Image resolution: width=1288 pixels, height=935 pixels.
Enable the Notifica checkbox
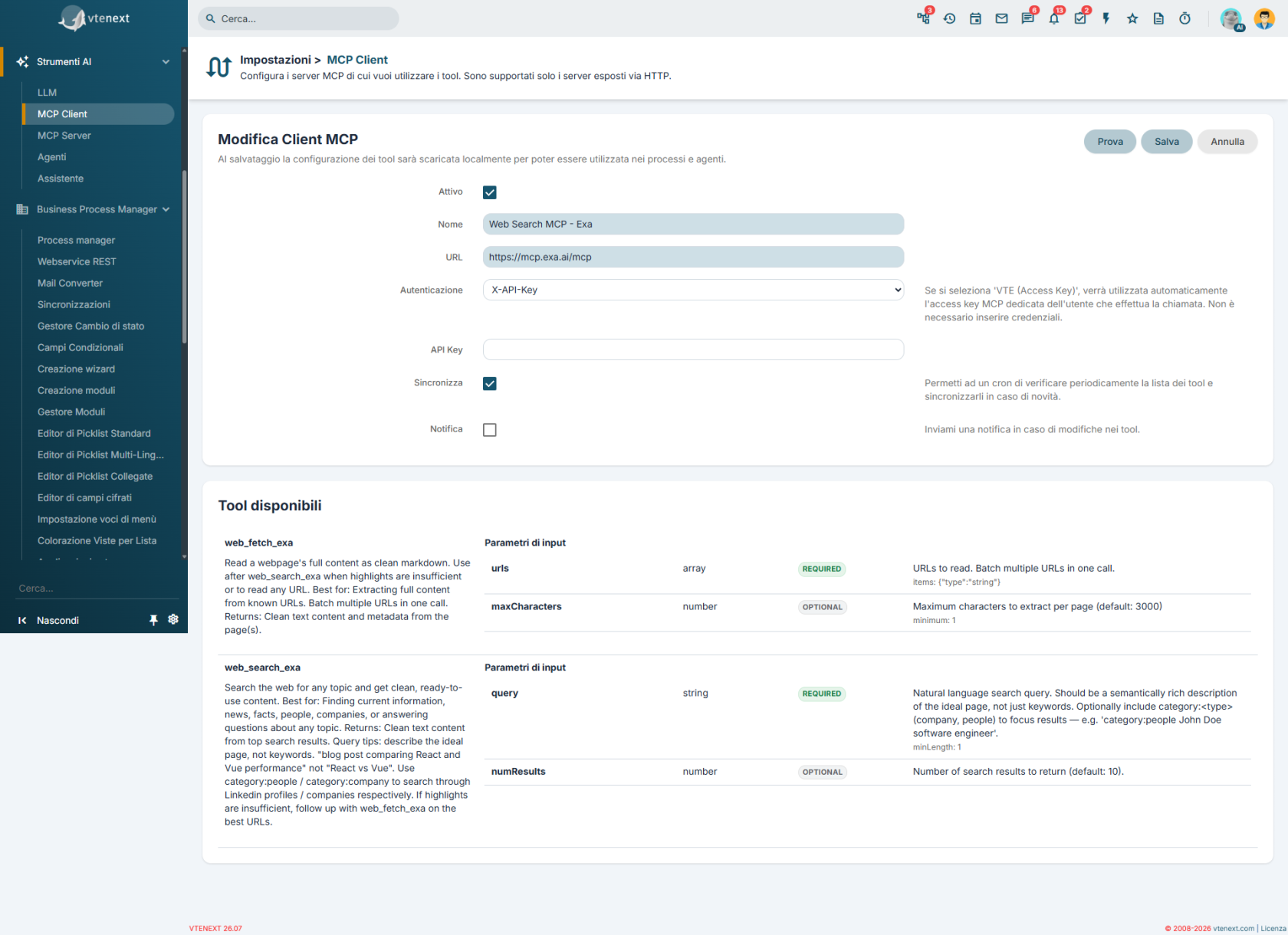(490, 430)
